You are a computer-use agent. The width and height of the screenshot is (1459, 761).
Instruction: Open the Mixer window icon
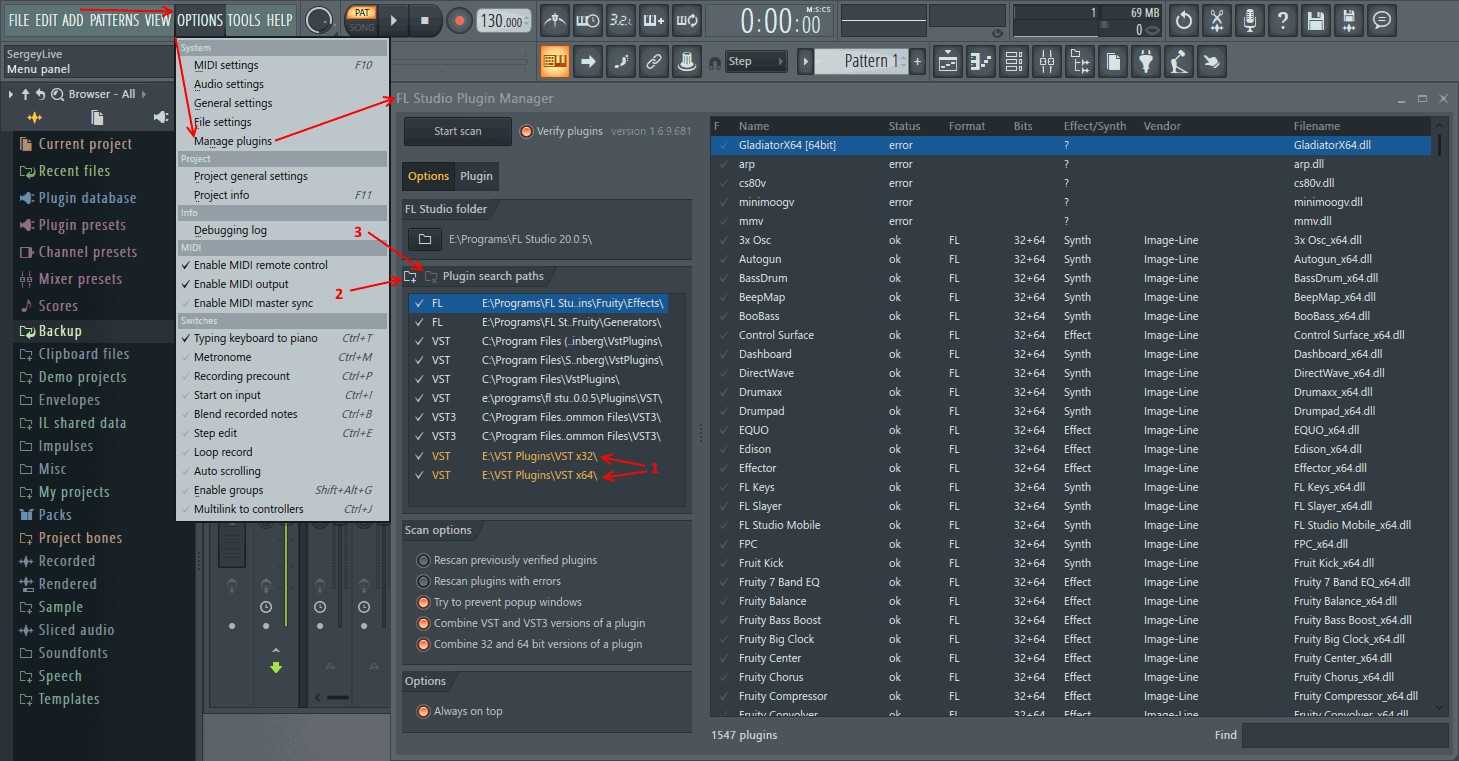coord(1046,62)
